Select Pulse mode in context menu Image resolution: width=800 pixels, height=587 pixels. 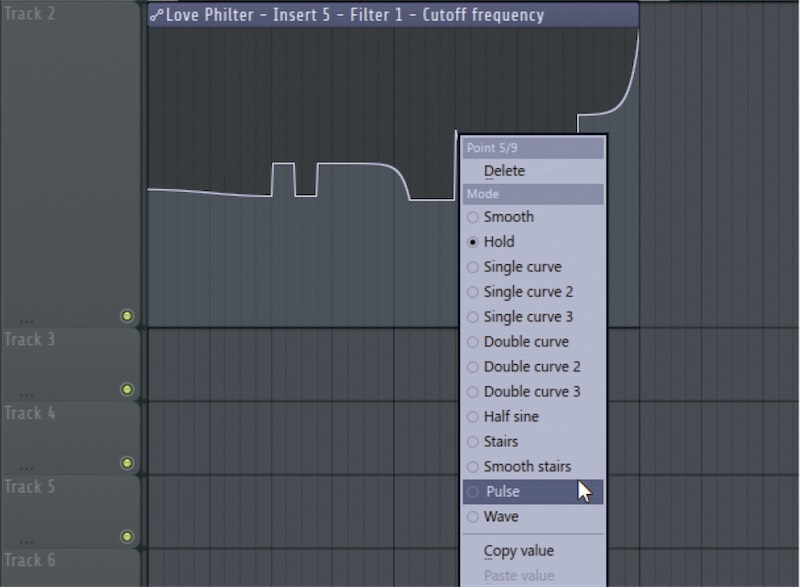pos(533,492)
